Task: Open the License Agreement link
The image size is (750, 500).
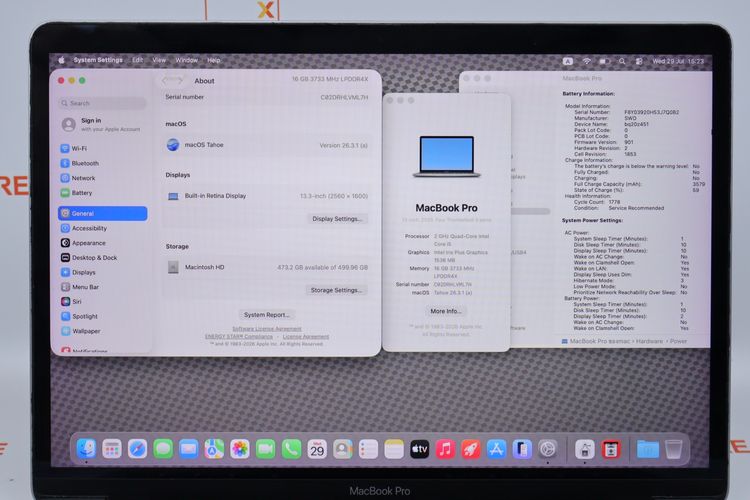Action: tap(306, 336)
